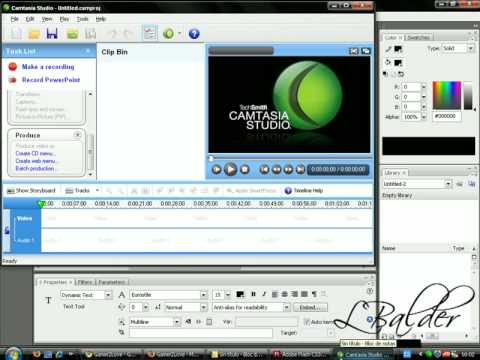This screenshot has width=480, height=360.
Task: Toggle full screen preview icon
Action: pyautogui.click(x=353, y=51)
